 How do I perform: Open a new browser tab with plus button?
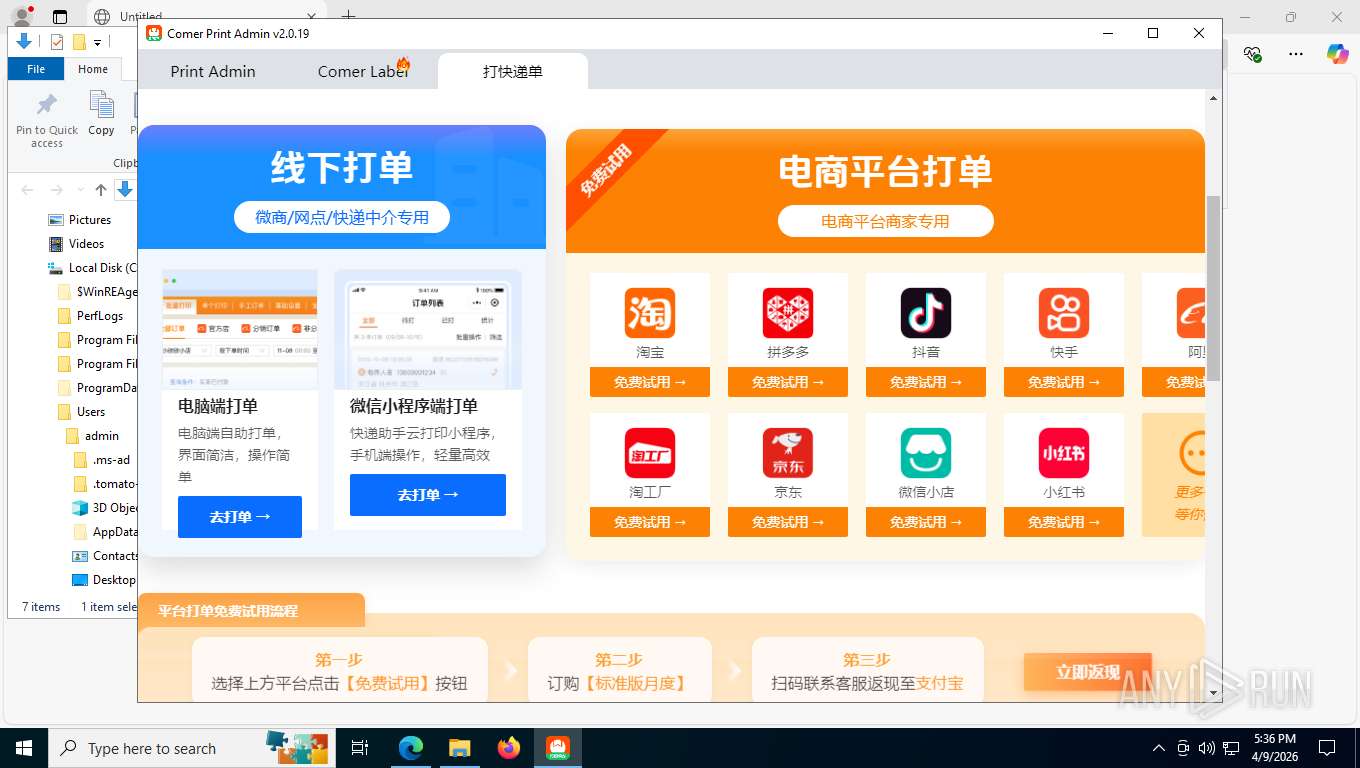(x=348, y=16)
